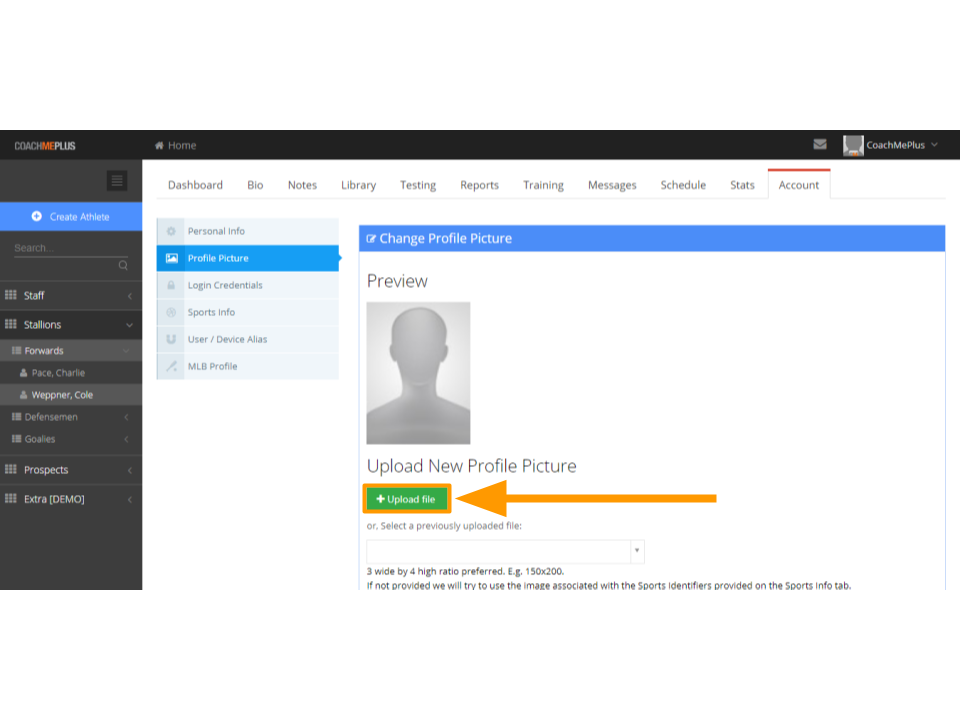
Task: Click the Create Athlete label
Action: pos(80,217)
